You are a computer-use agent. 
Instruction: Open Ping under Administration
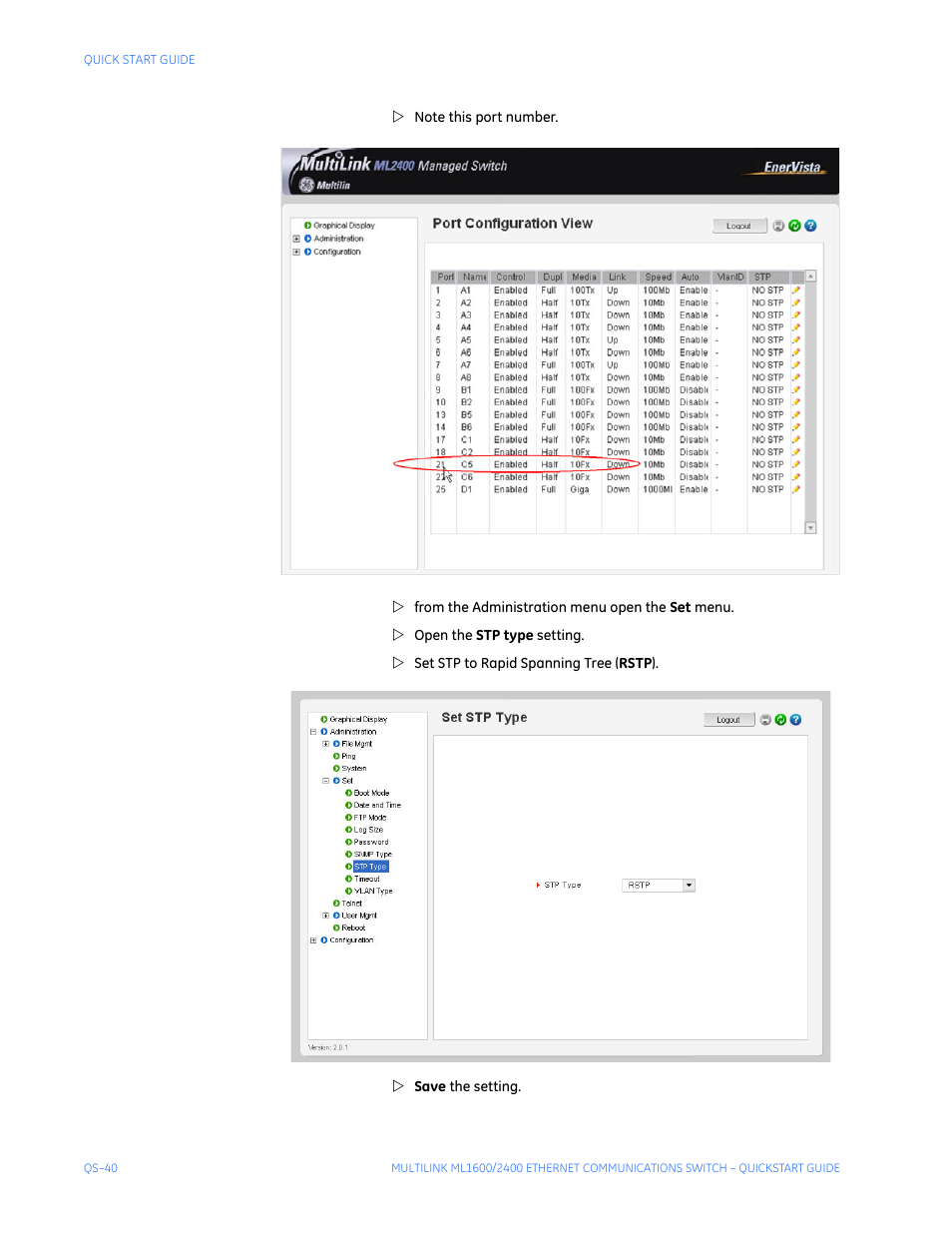(x=348, y=757)
